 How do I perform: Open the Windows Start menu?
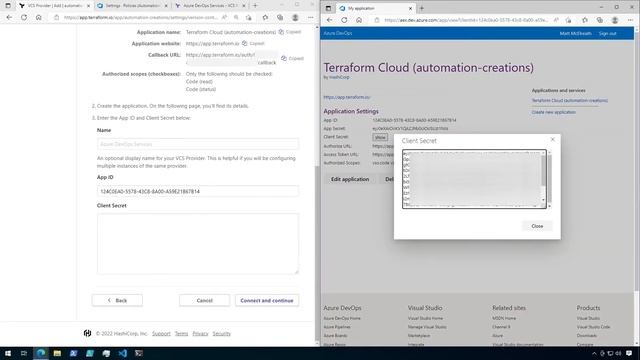tap(8, 353)
